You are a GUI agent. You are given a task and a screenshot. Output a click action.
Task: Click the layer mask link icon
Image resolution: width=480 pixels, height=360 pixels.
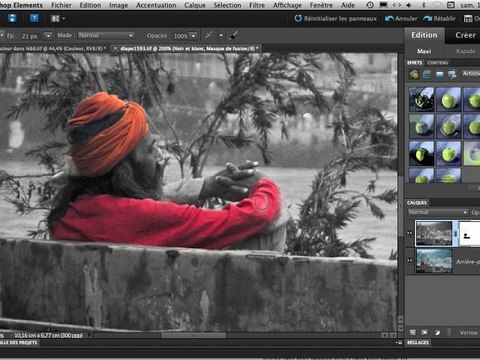click(x=456, y=234)
